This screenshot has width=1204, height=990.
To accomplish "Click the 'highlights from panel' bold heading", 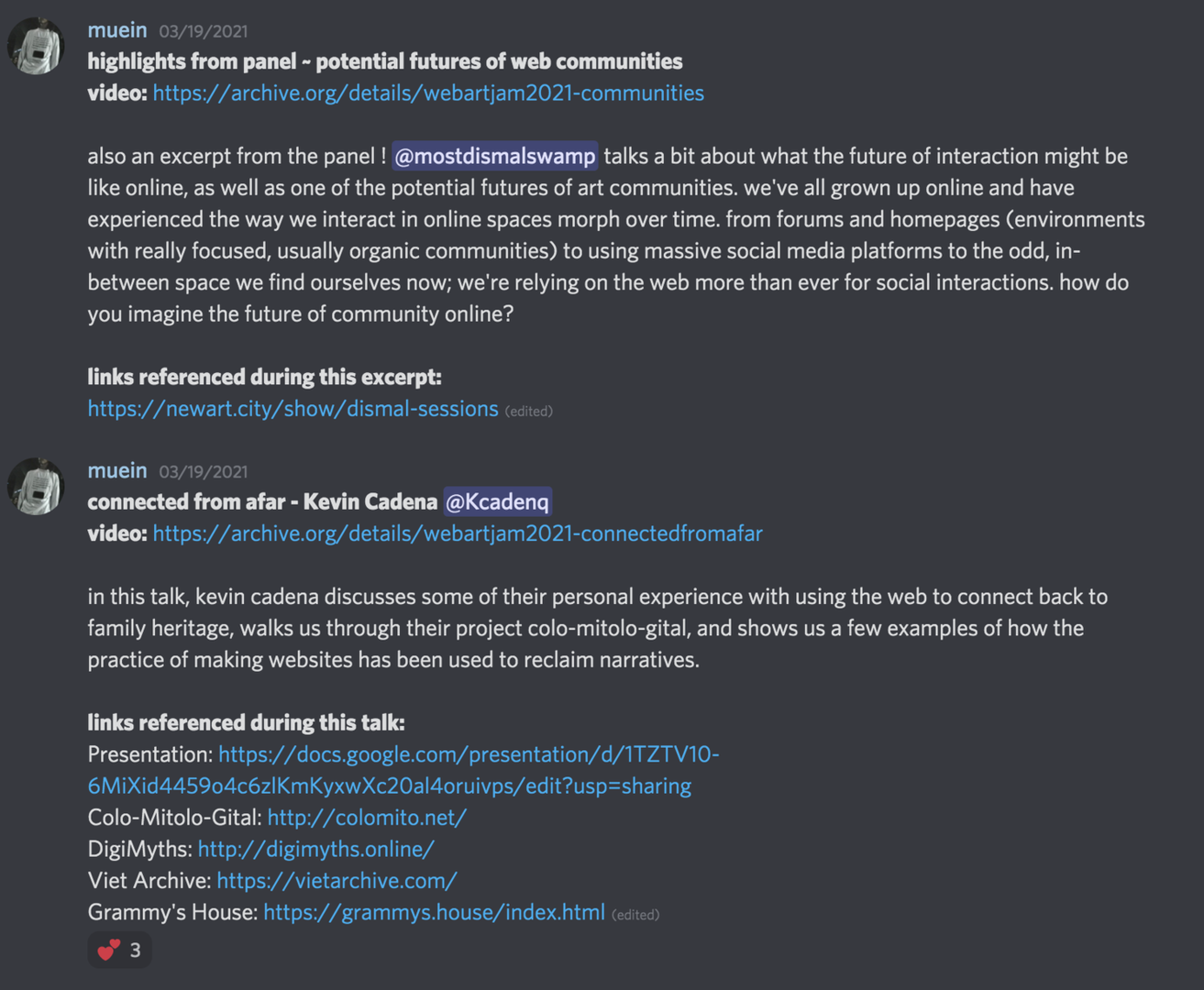I will (384, 61).
